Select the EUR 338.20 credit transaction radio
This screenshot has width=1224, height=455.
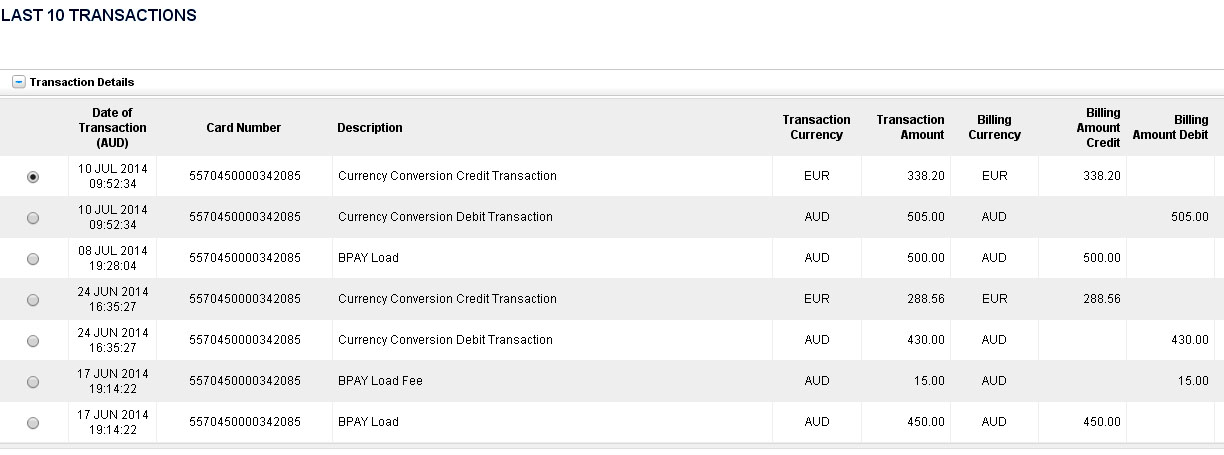[x=33, y=176]
